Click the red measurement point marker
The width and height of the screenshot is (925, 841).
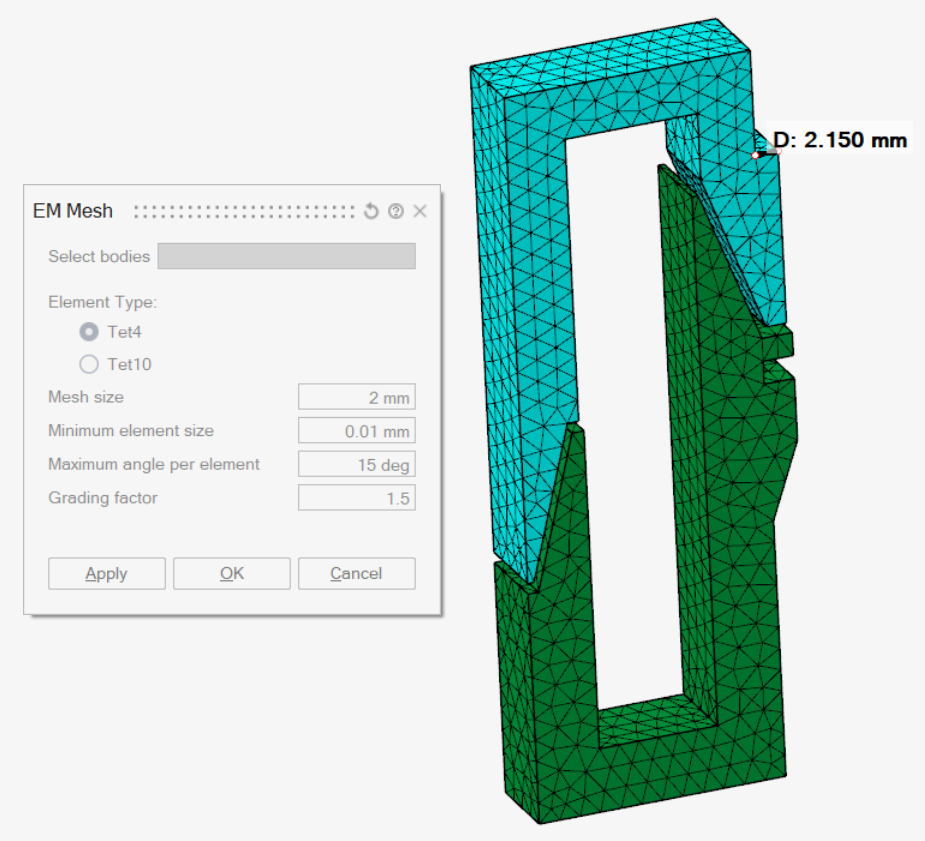click(756, 155)
